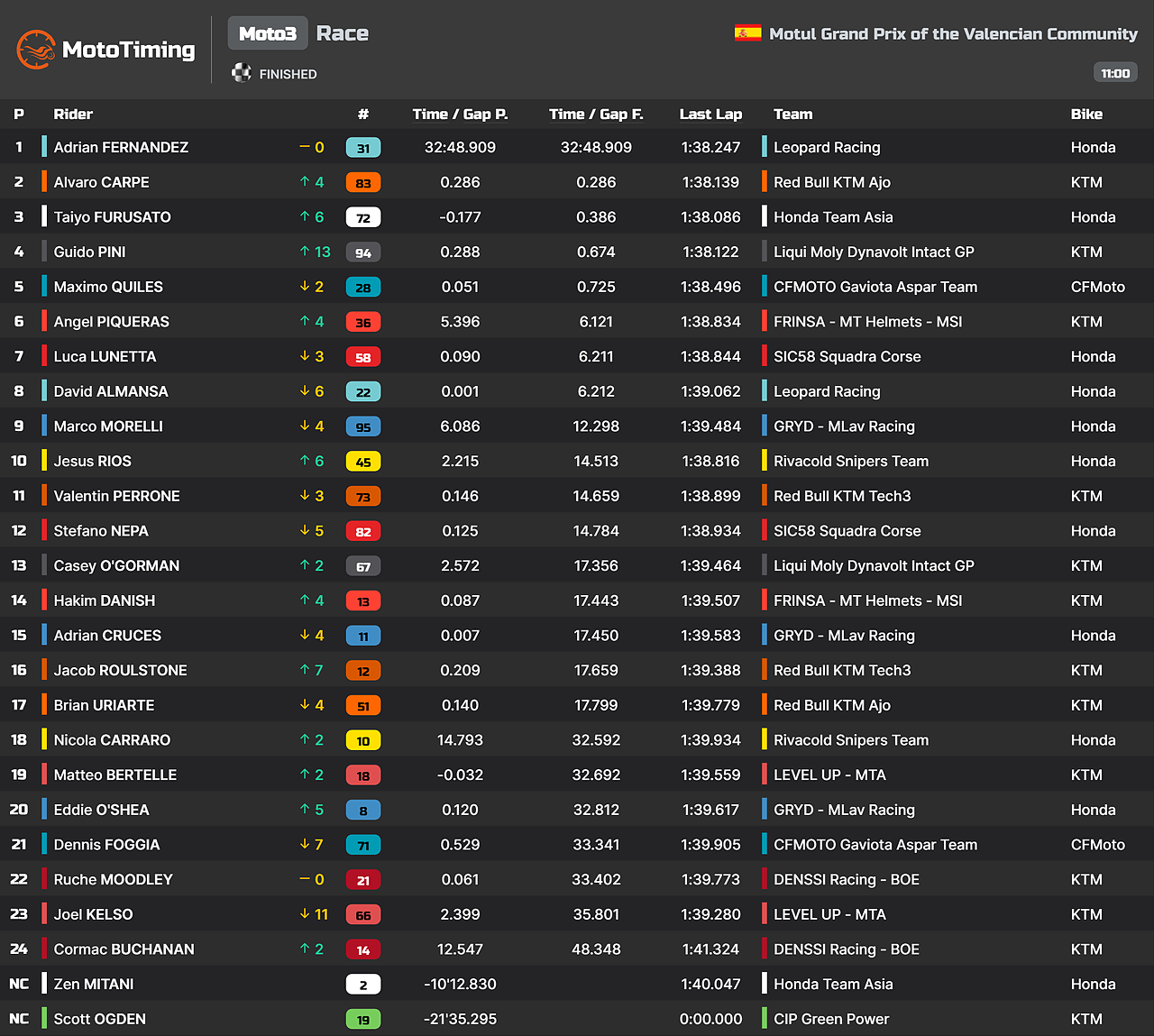Expand the Time / Gap P. column options
This screenshot has height=1036, width=1154.
[460, 114]
